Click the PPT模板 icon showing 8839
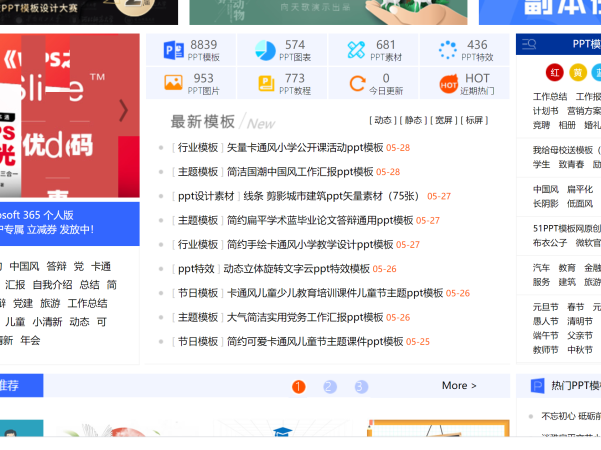The image size is (601, 450). [x=173, y=51]
